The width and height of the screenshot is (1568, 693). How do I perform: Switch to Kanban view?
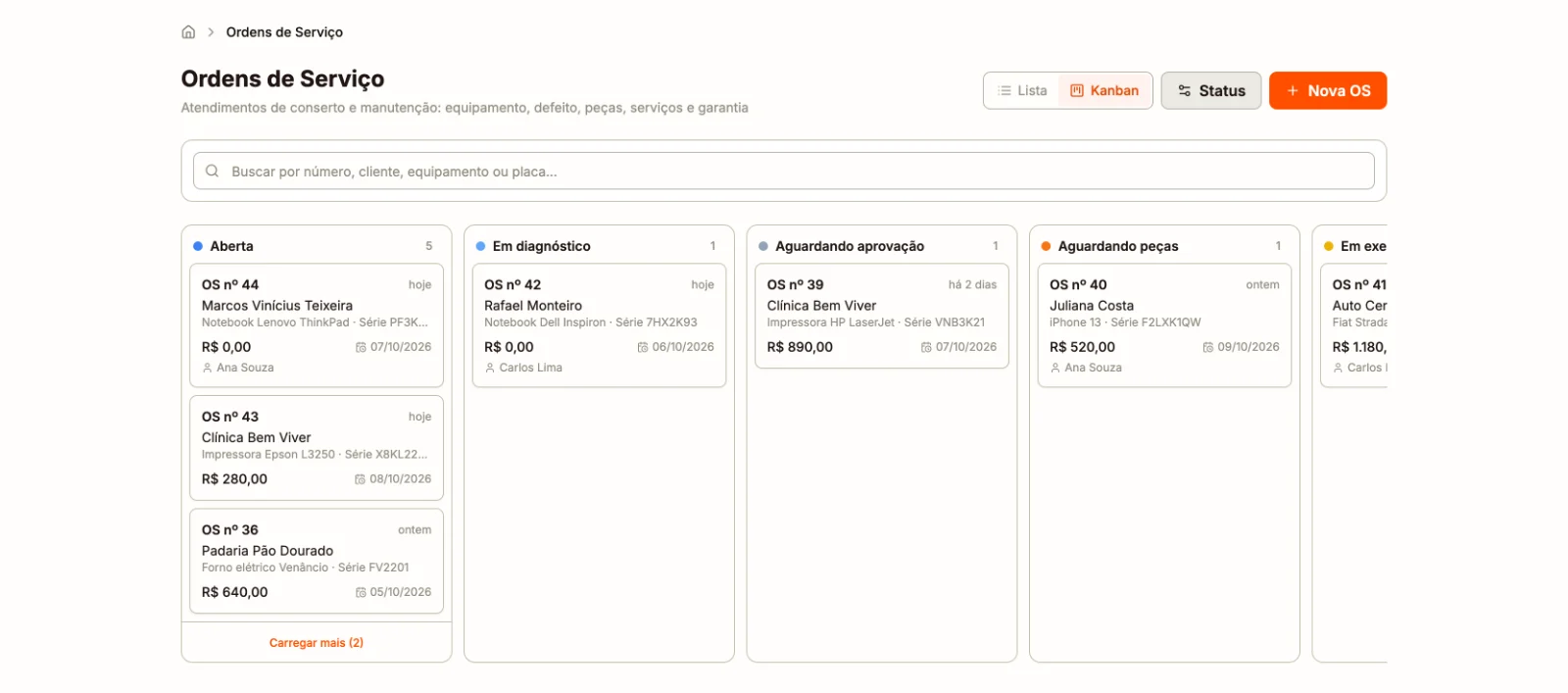pos(1104,90)
